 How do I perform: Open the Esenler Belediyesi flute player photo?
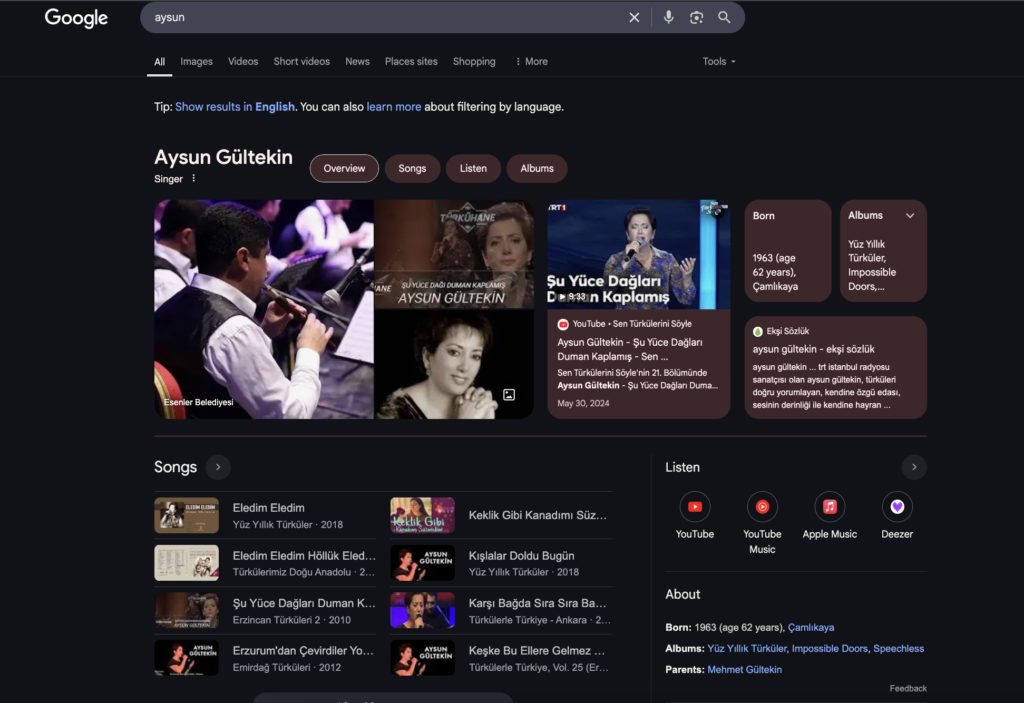264,309
